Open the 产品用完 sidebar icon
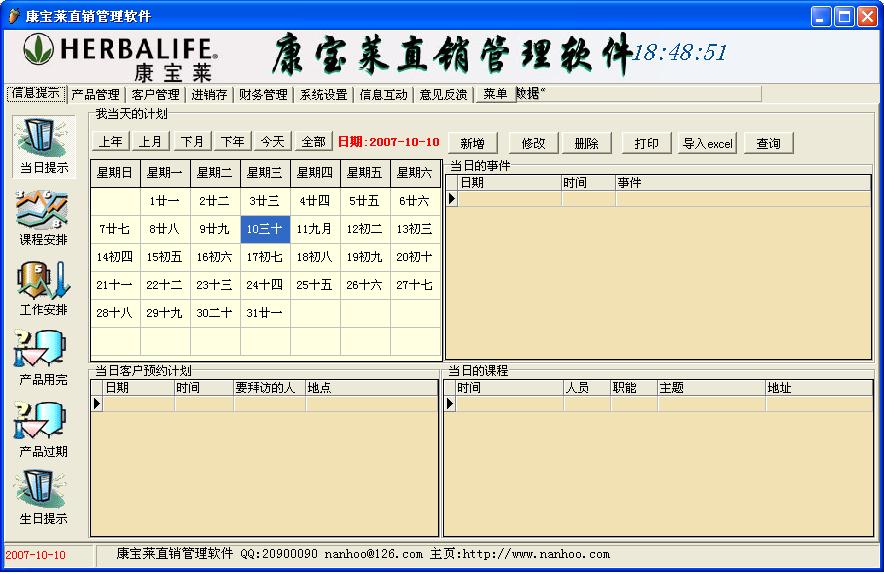The width and height of the screenshot is (884, 574). click(x=43, y=359)
